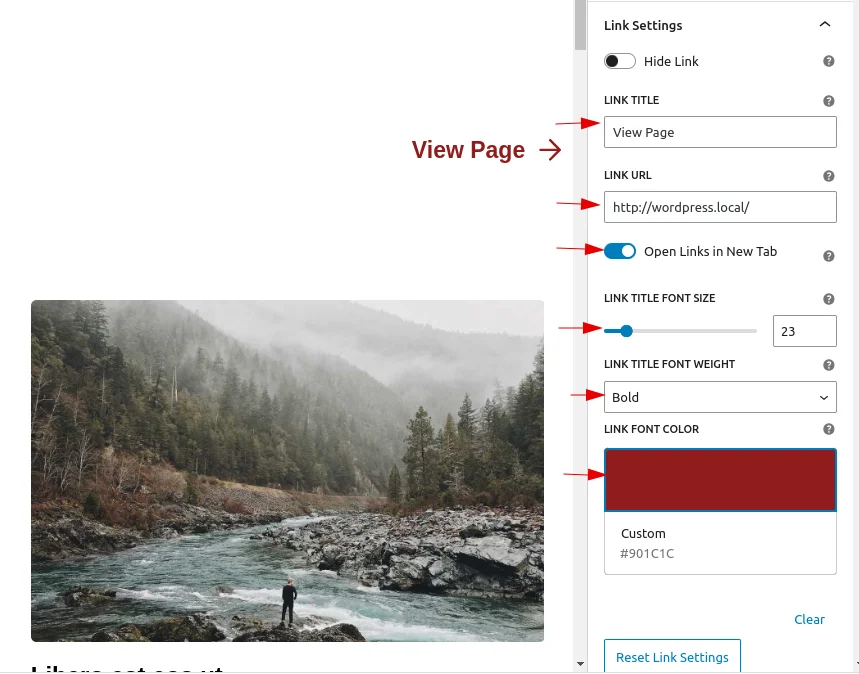Click help icon next to LINK URL
859x674 pixels.
(828, 176)
